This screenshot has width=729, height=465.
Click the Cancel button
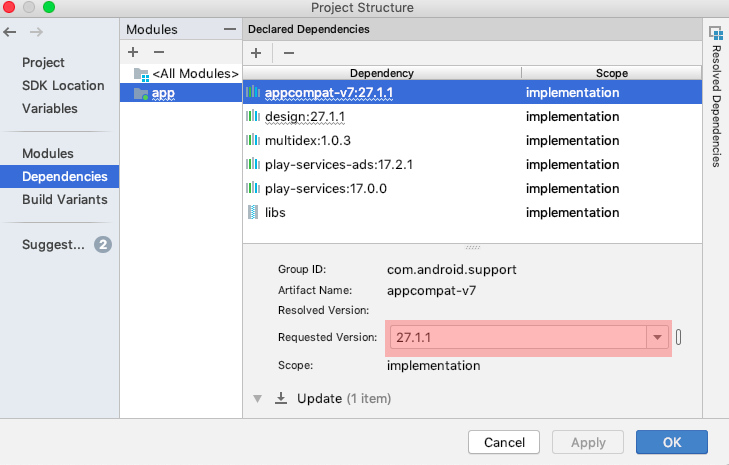504,442
